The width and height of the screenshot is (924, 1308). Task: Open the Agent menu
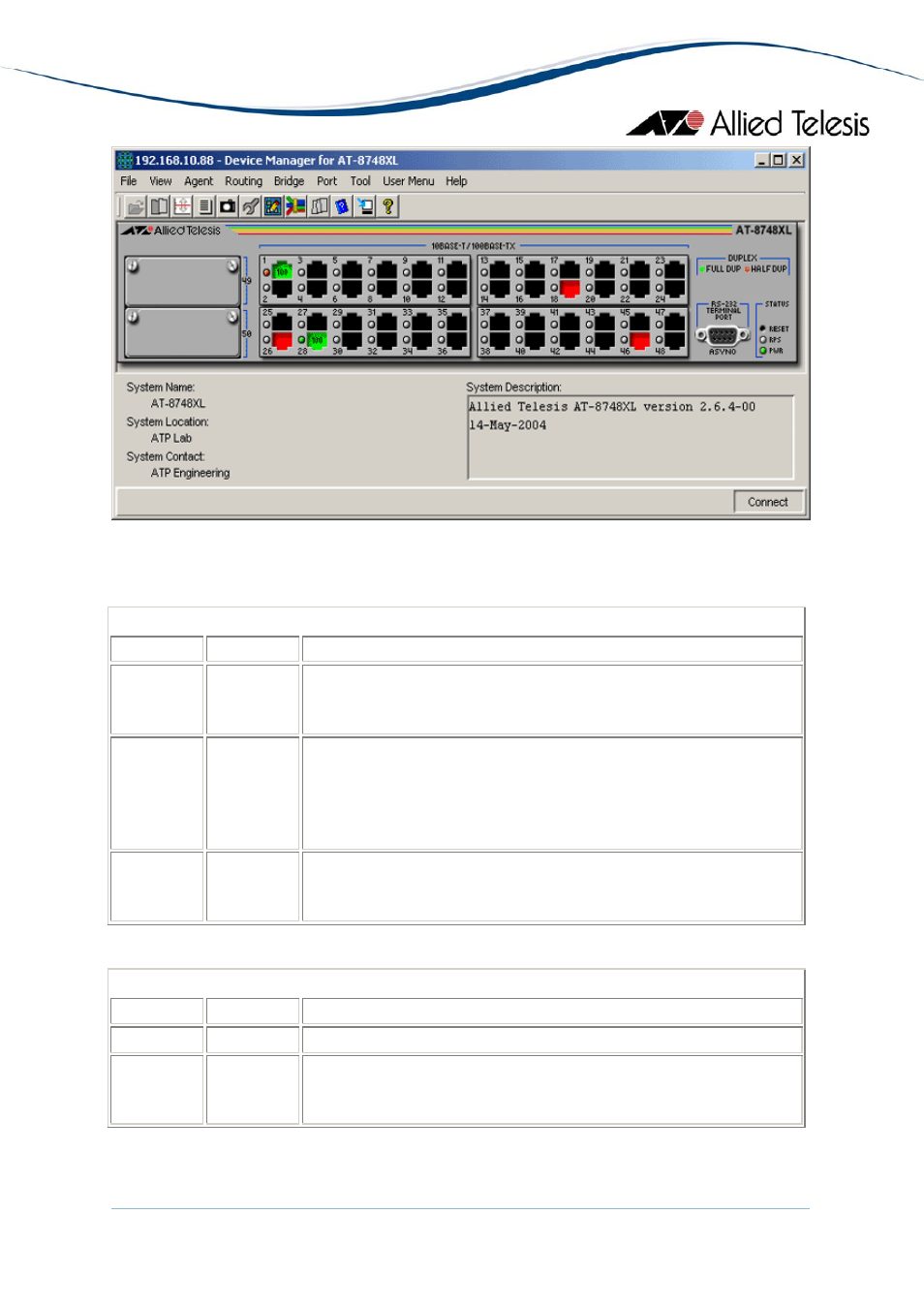coord(199,181)
